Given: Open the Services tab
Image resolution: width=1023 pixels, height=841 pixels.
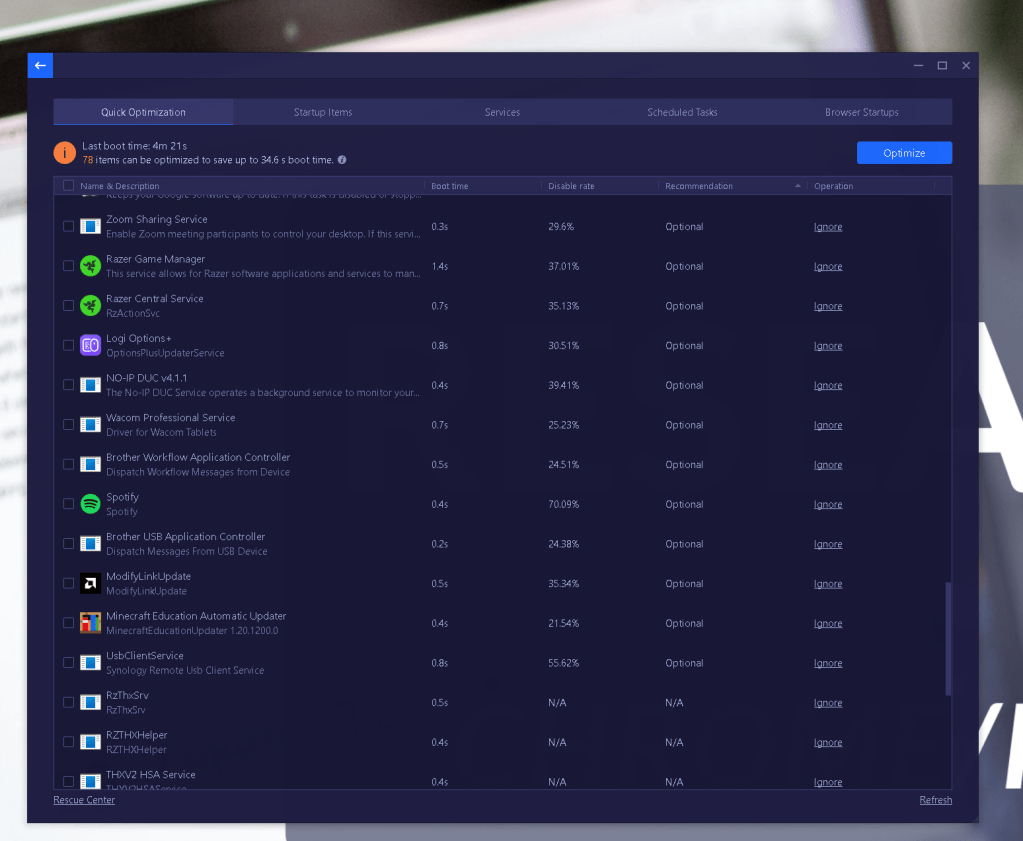Looking at the screenshot, I should tap(502, 112).
